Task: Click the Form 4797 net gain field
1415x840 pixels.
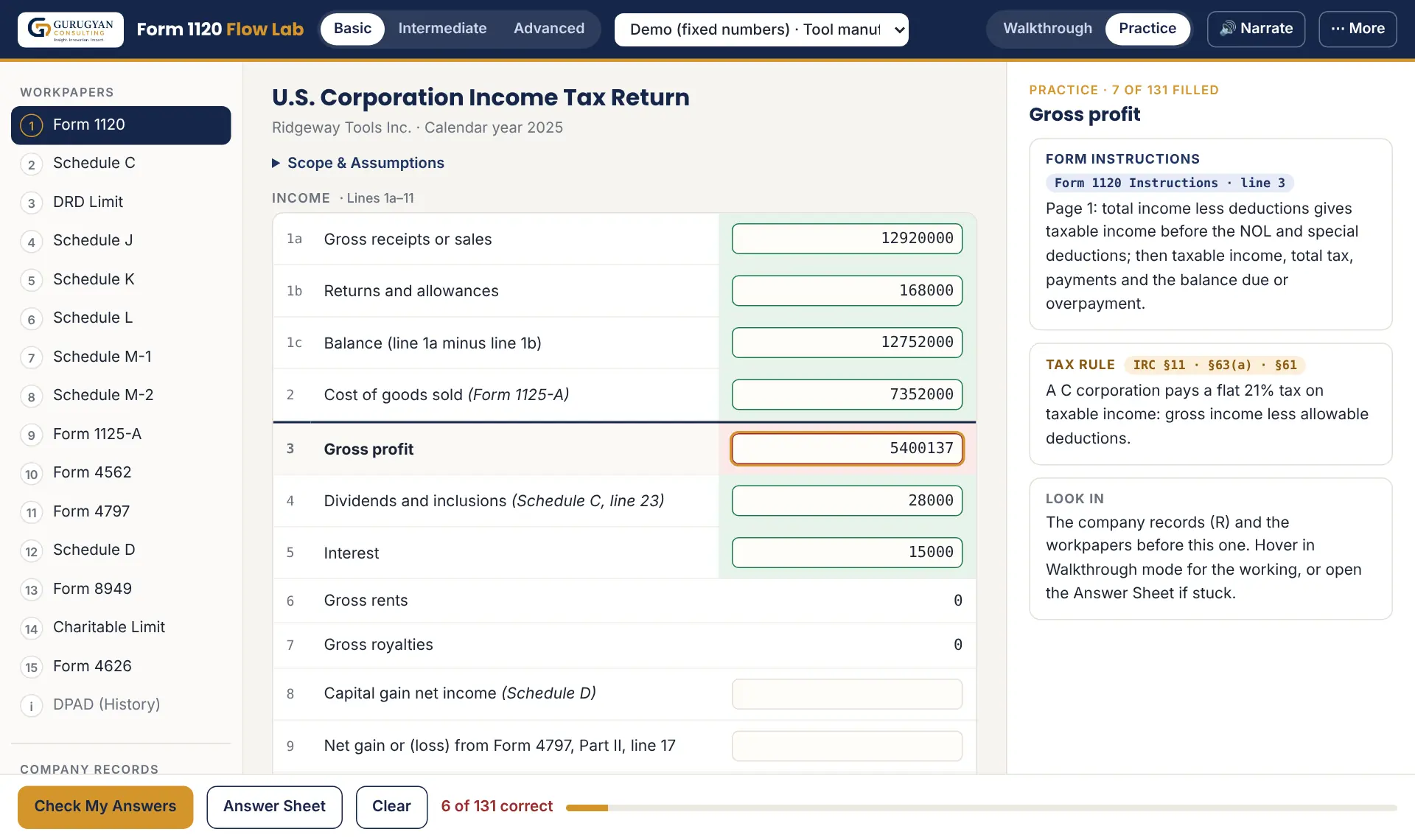Action: point(847,746)
